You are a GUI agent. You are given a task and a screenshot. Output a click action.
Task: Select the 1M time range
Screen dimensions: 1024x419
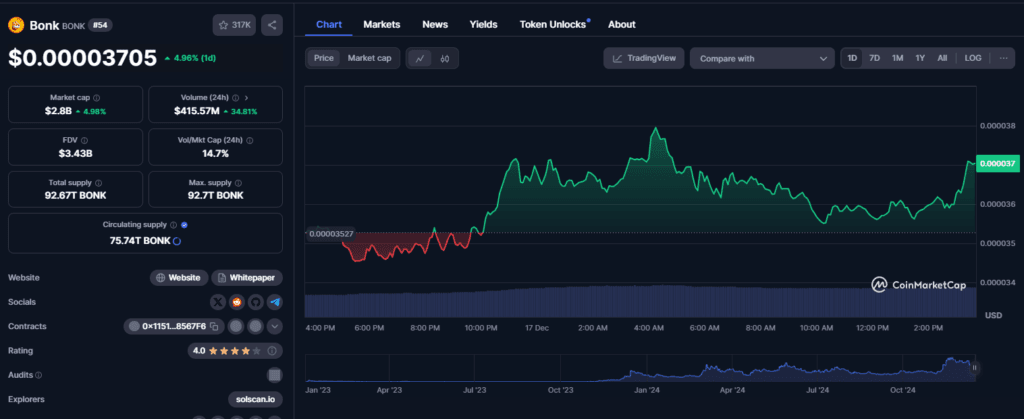click(x=897, y=58)
